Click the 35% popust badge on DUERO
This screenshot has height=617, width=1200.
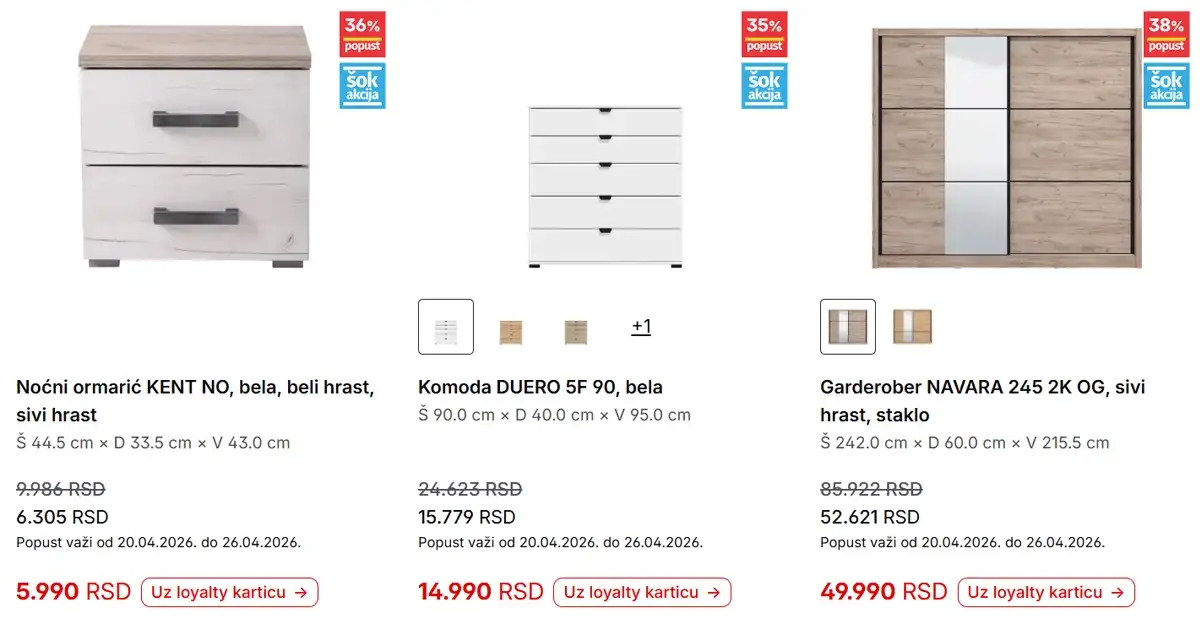coord(764,32)
